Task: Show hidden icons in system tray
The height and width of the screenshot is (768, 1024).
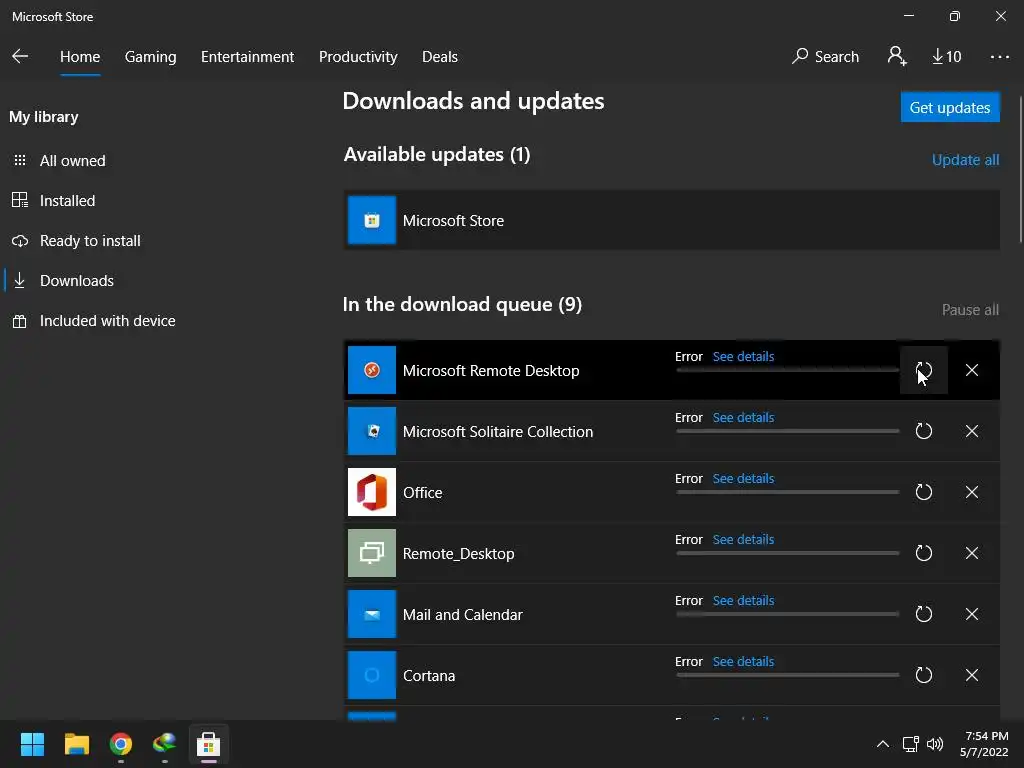Action: click(x=882, y=744)
